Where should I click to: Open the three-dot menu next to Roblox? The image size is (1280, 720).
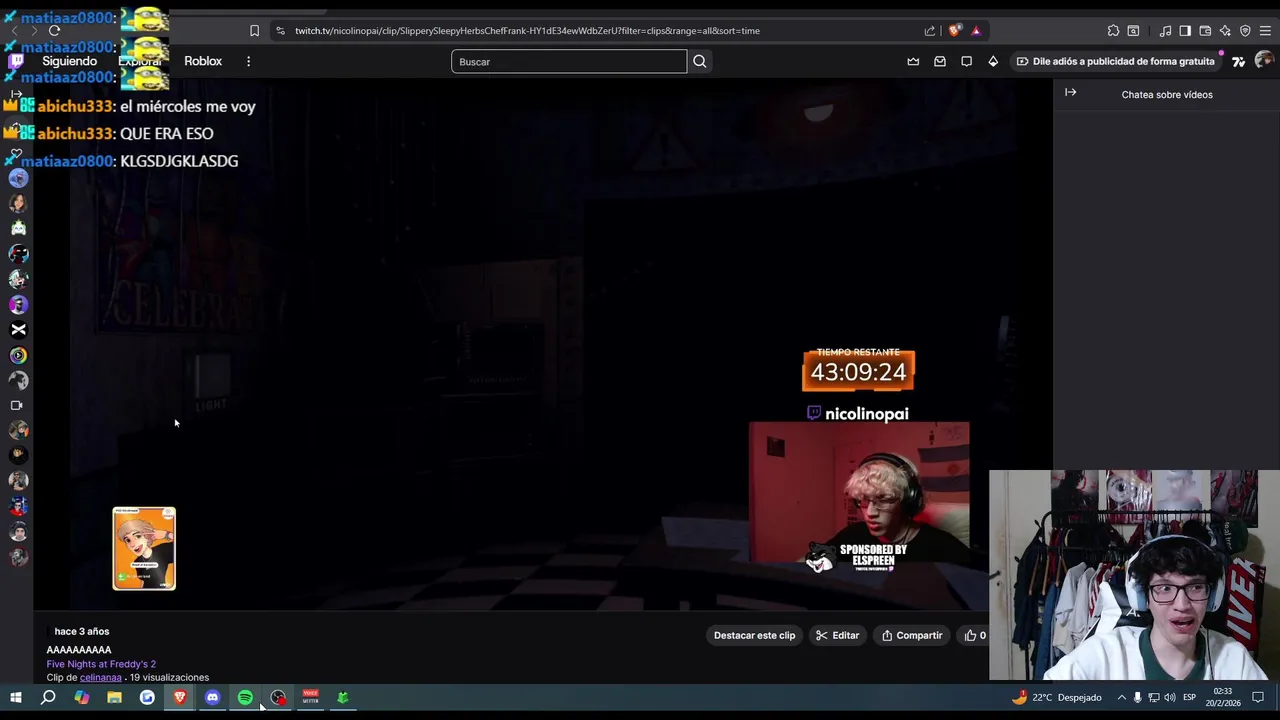pos(248,61)
